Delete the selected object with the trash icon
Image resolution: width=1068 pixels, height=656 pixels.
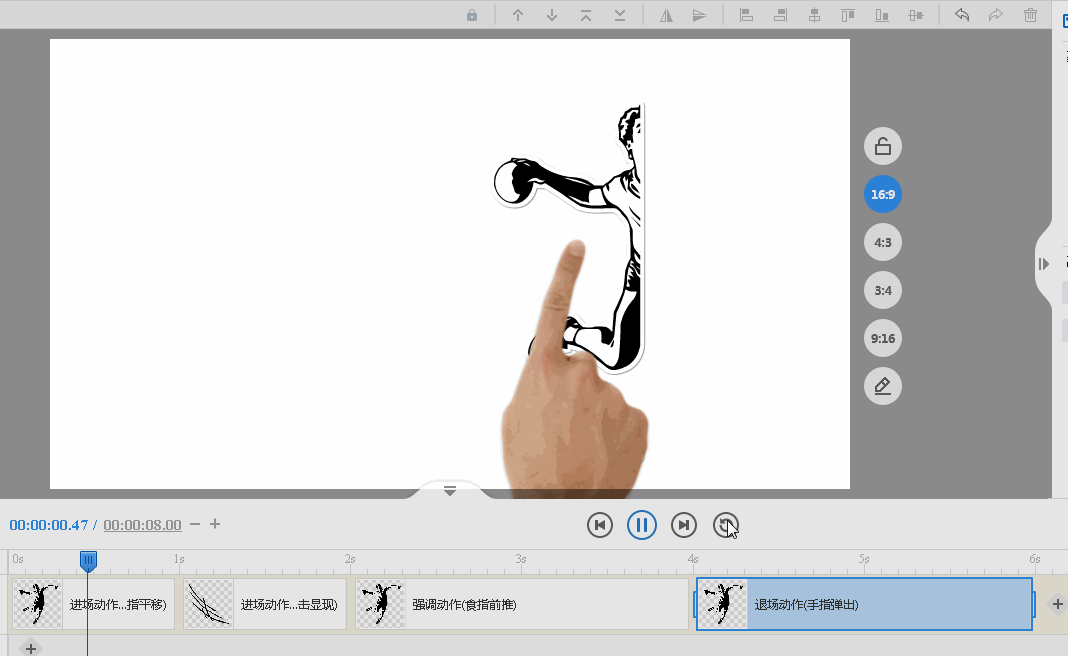point(1030,14)
